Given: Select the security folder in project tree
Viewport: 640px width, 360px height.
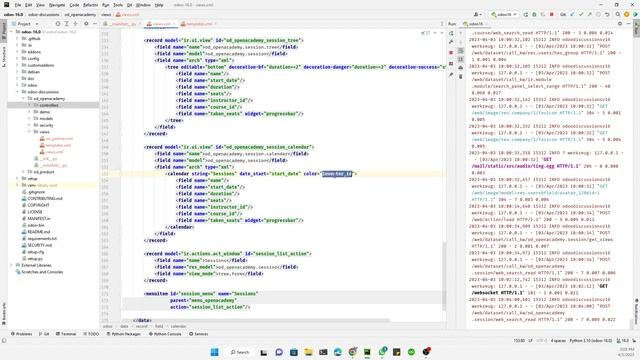Looking at the screenshot, I should 46,125.
